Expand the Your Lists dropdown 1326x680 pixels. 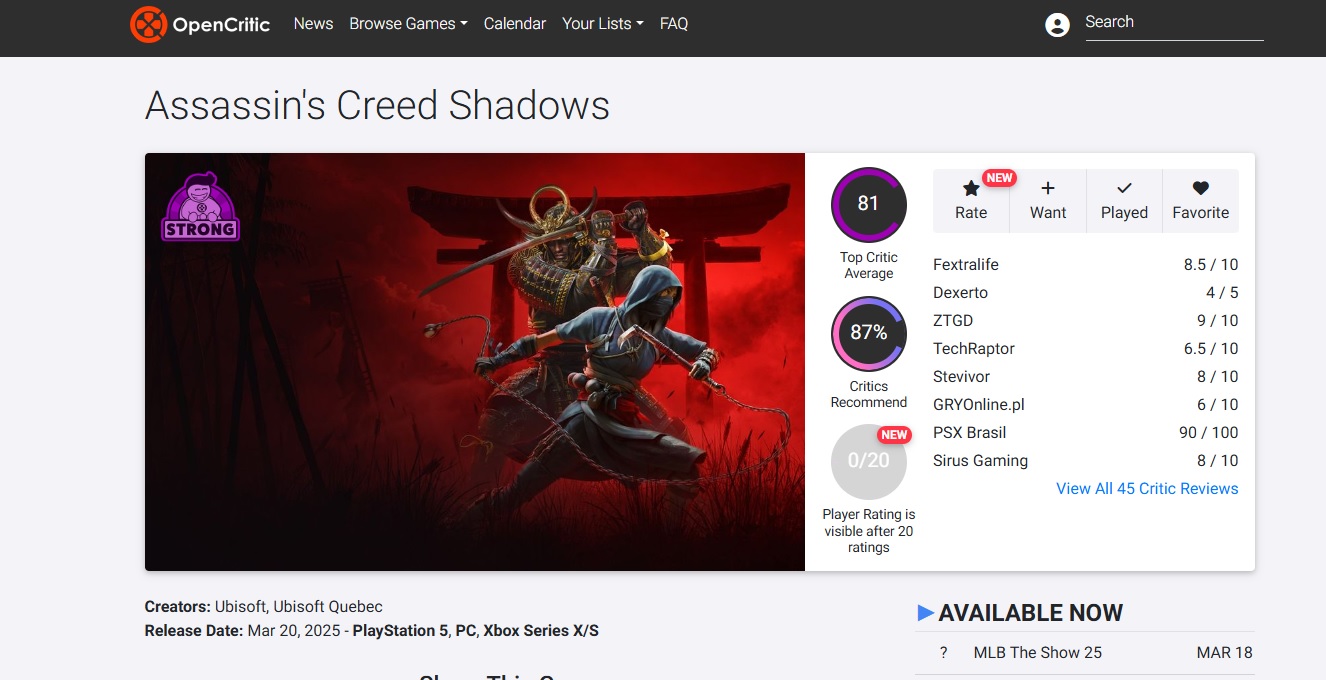[x=602, y=24]
